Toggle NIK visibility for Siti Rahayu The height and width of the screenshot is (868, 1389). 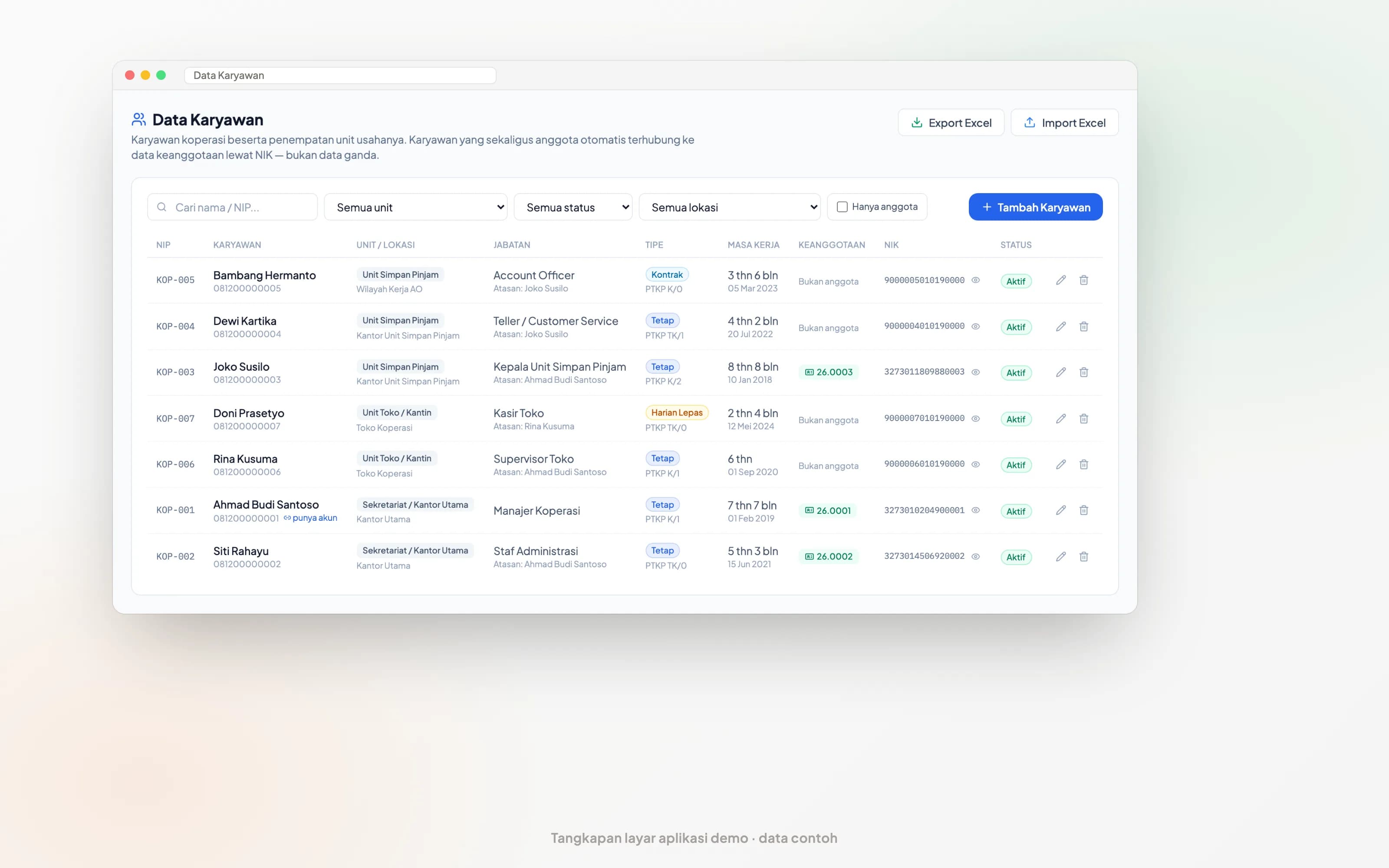click(975, 556)
